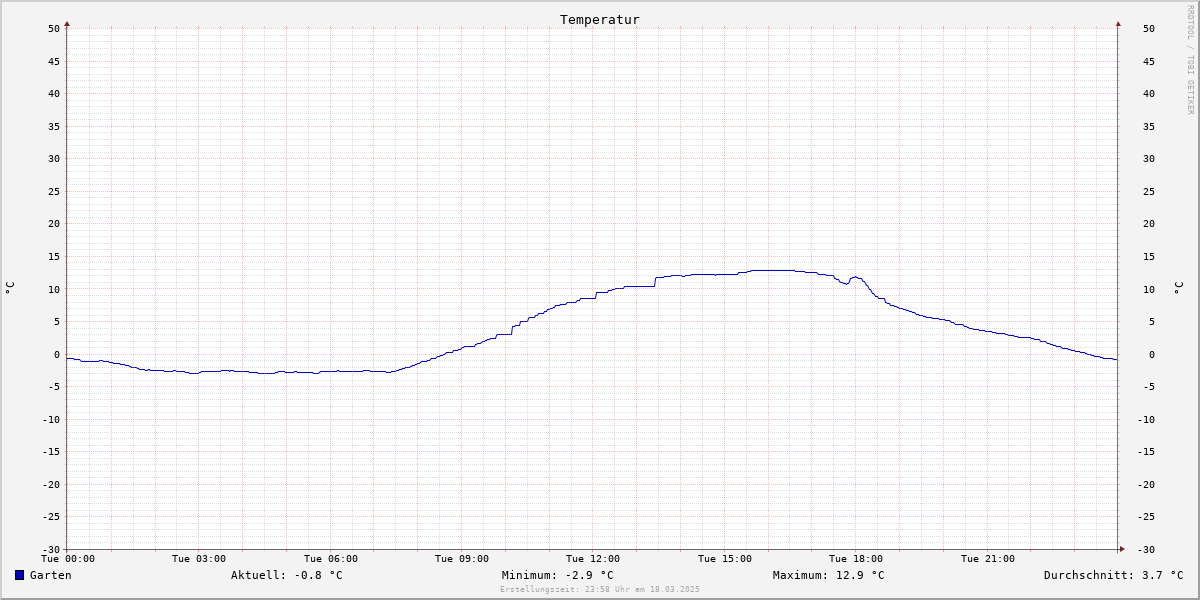Viewport: 1200px width, 600px height.
Task: Click the °C unit label on left axis
Action: (x=10, y=288)
